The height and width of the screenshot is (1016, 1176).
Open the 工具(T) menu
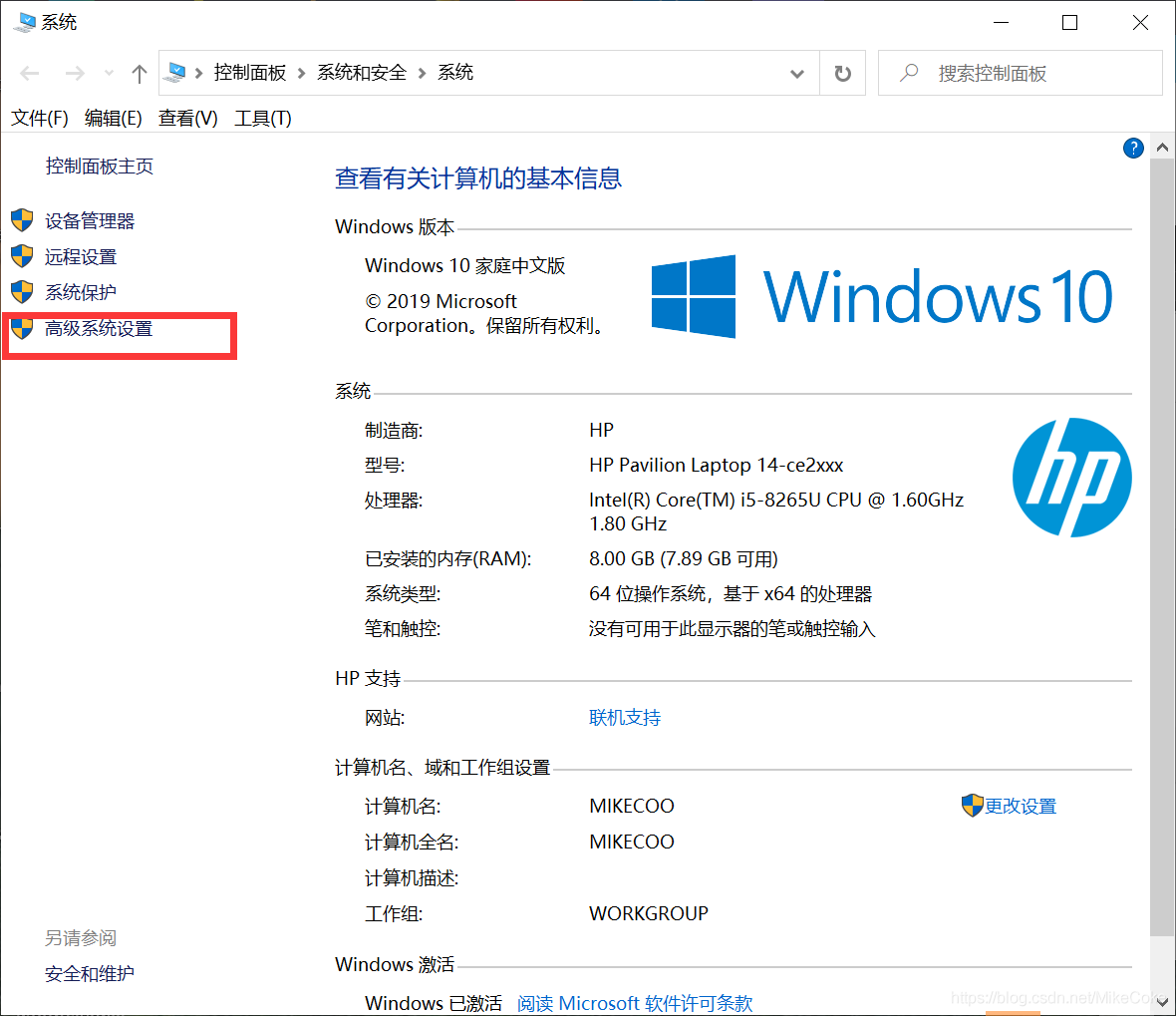click(x=262, y=118)
